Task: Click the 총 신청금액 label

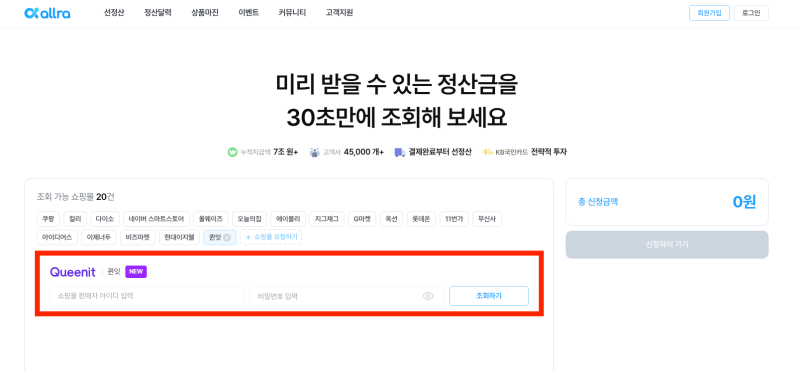Action: tap(598, 202)
